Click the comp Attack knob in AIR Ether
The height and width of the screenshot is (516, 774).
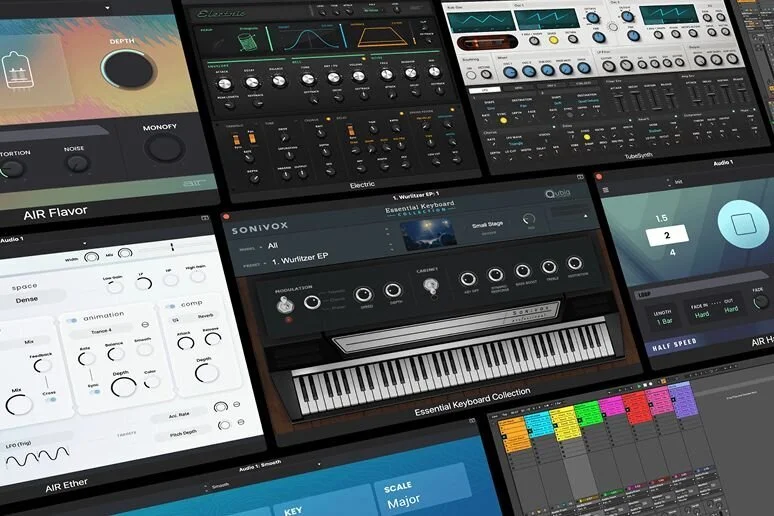coord(186,343)
